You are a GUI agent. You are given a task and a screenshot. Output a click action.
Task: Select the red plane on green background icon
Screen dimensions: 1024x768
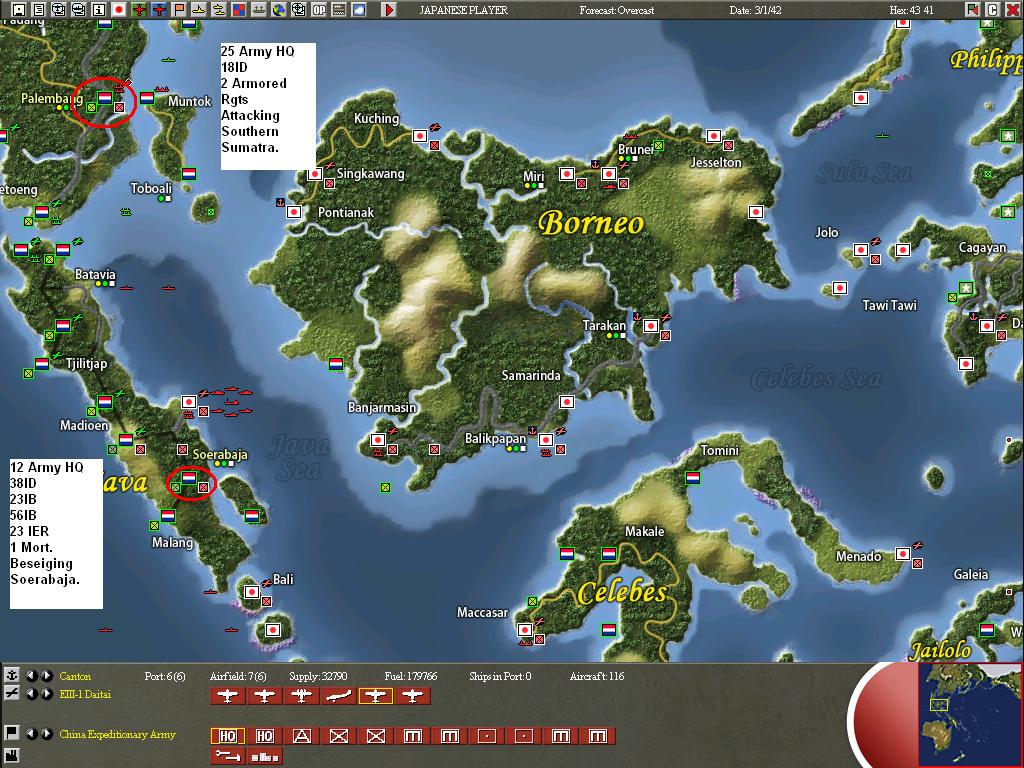pos(138,10)
